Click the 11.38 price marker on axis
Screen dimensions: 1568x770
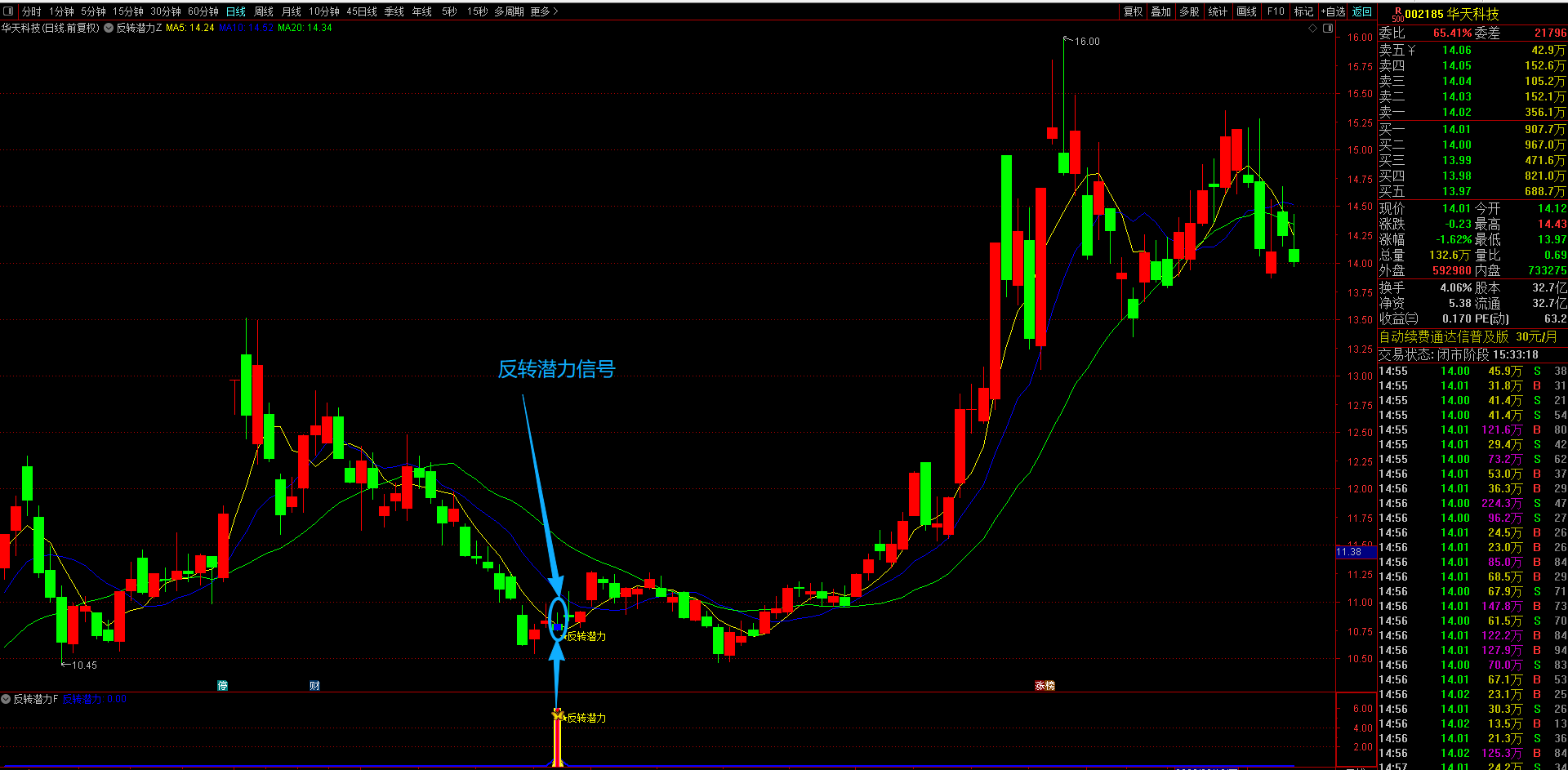1355,552
